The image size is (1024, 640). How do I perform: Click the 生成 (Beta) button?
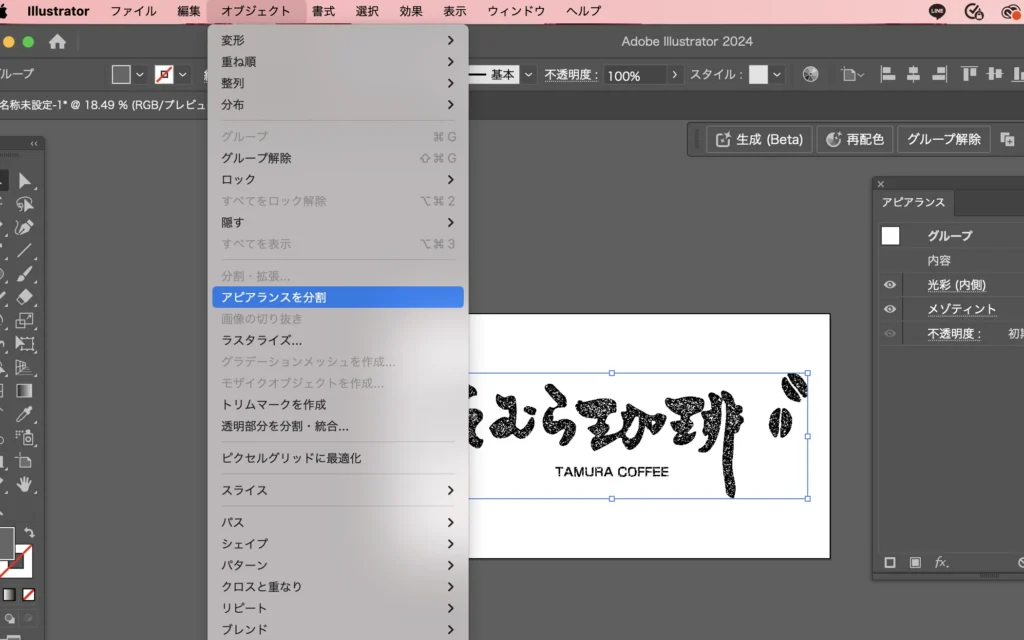(759, 139)
